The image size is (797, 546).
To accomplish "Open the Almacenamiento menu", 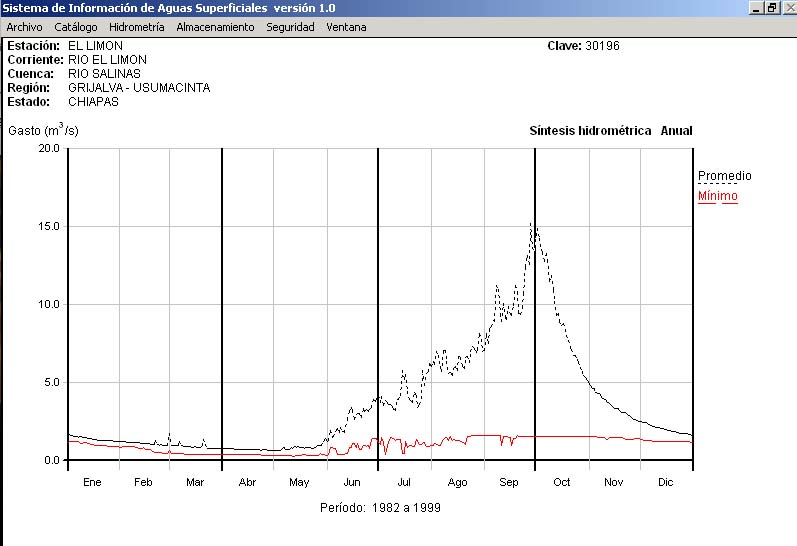I will point(215,27).
